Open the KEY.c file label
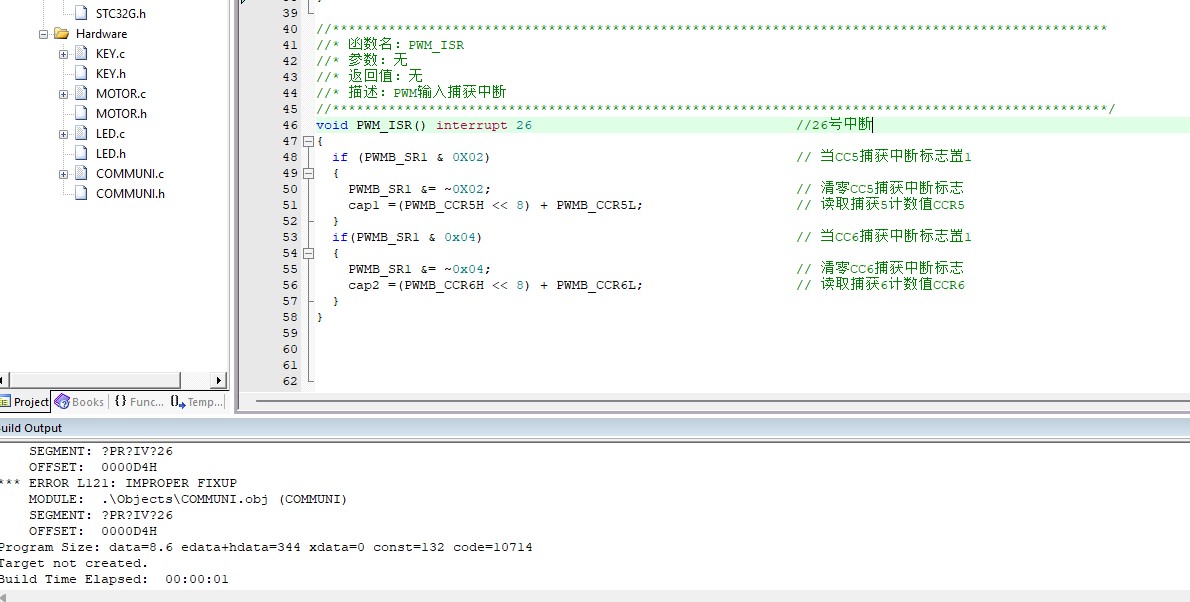Image resolution: width=1190 pixels, height=602 pixels. [110, 53]
